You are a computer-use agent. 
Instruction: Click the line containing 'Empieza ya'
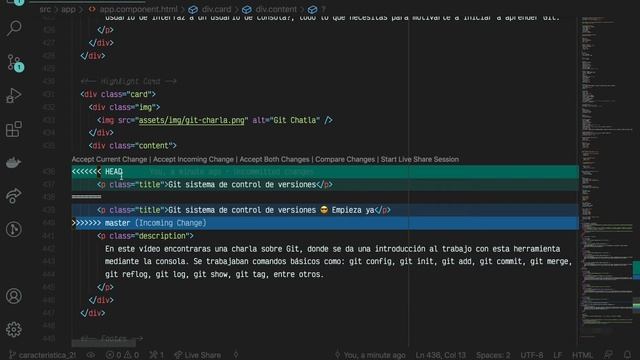325,210
